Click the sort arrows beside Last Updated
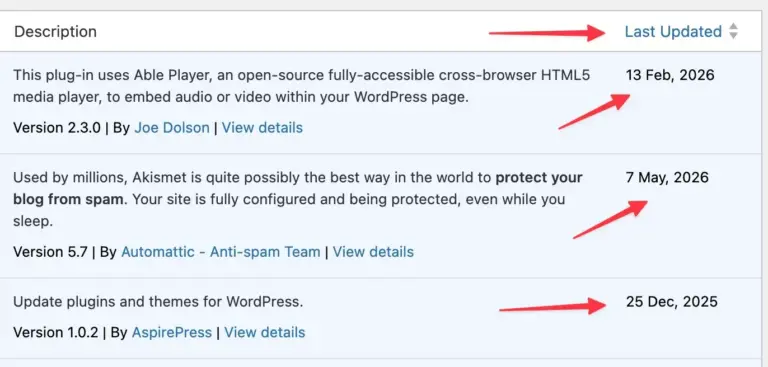 click(x=733, y=31)
